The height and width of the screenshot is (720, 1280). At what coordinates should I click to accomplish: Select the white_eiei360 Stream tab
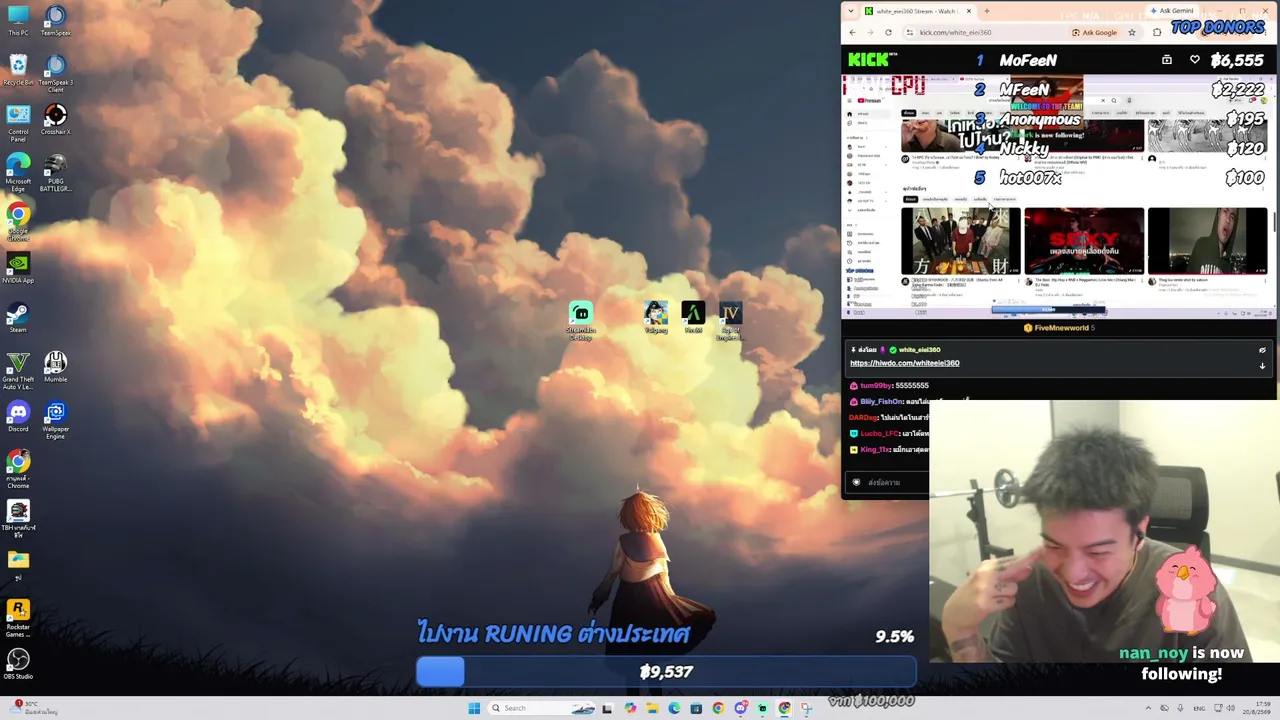coord(918,11)
